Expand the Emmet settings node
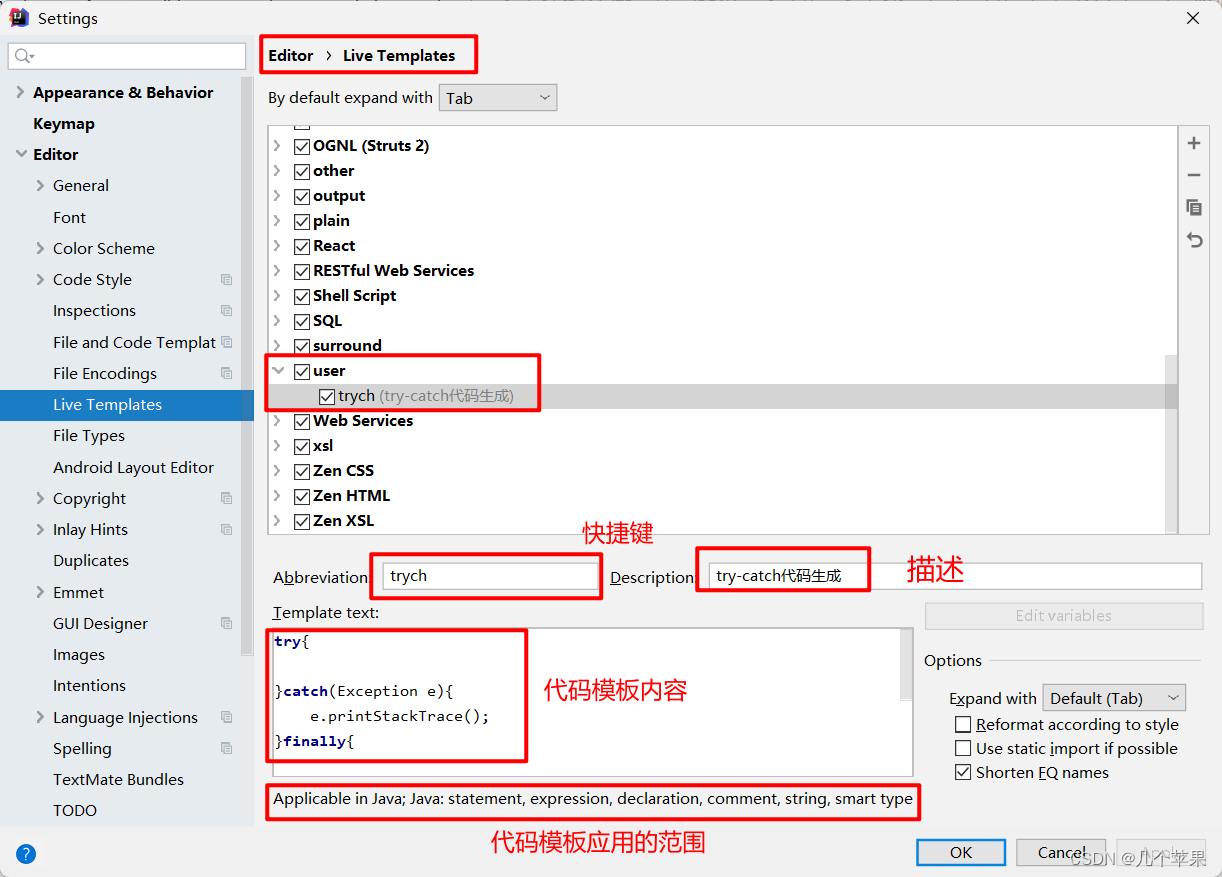 point(40,592)
